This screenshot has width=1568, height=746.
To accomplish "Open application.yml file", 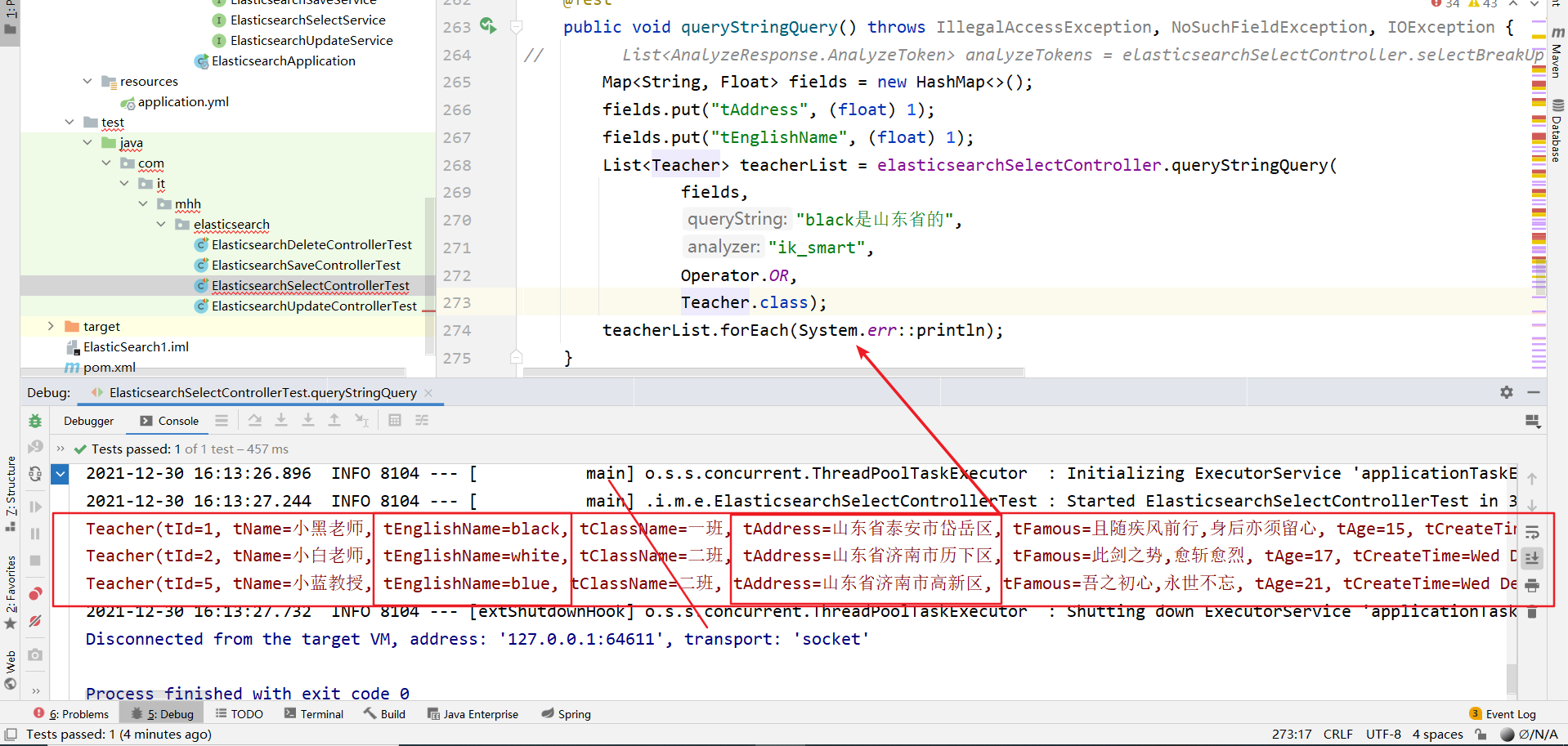I will [175, 101].
